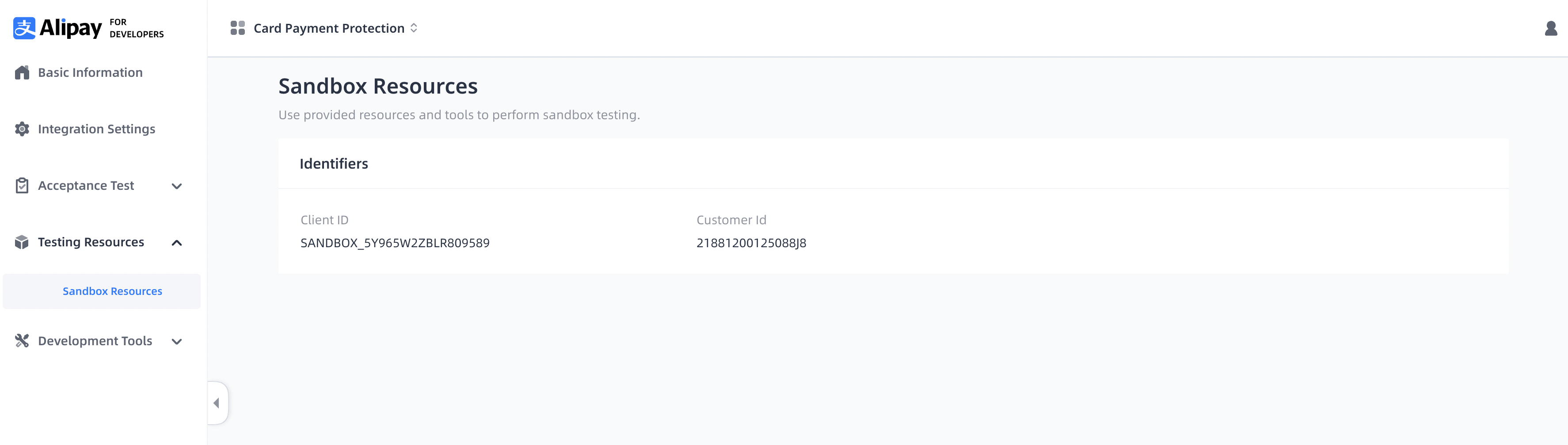Go to Integration Settings menu item
The height and width of the screenshot is (445, 1568).
pos(96,129)
